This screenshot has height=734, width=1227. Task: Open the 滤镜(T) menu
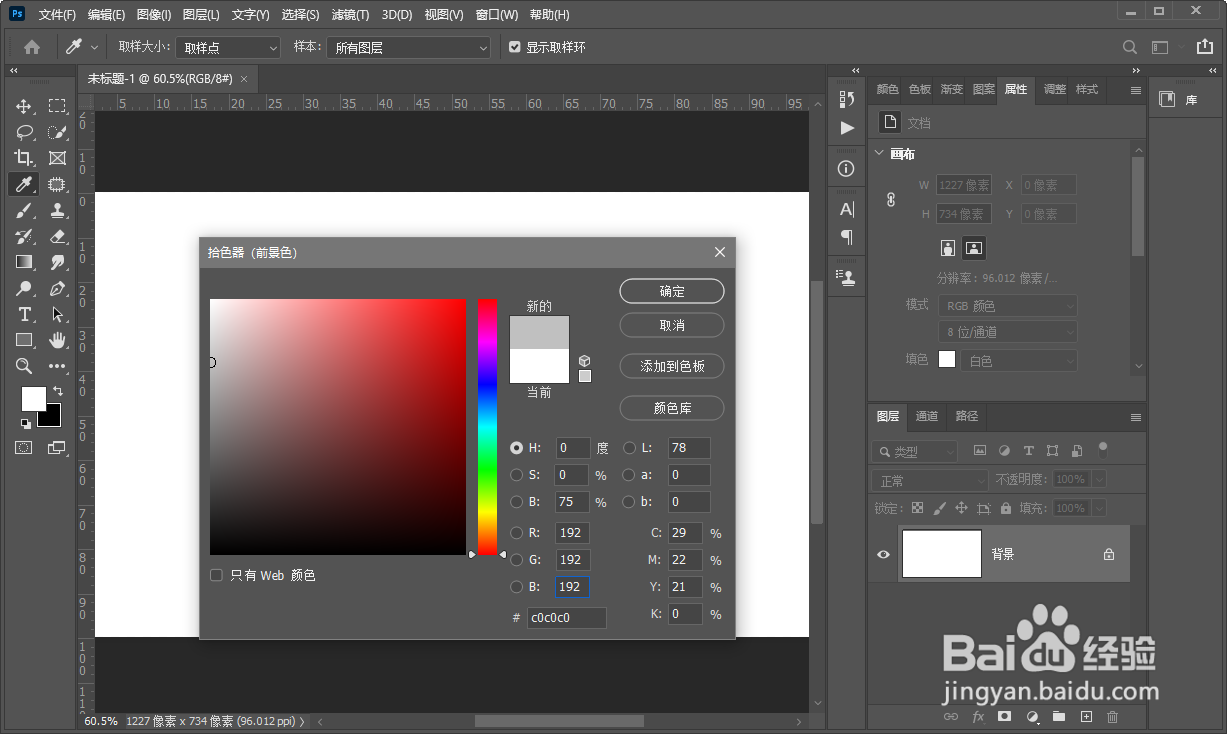350,15
